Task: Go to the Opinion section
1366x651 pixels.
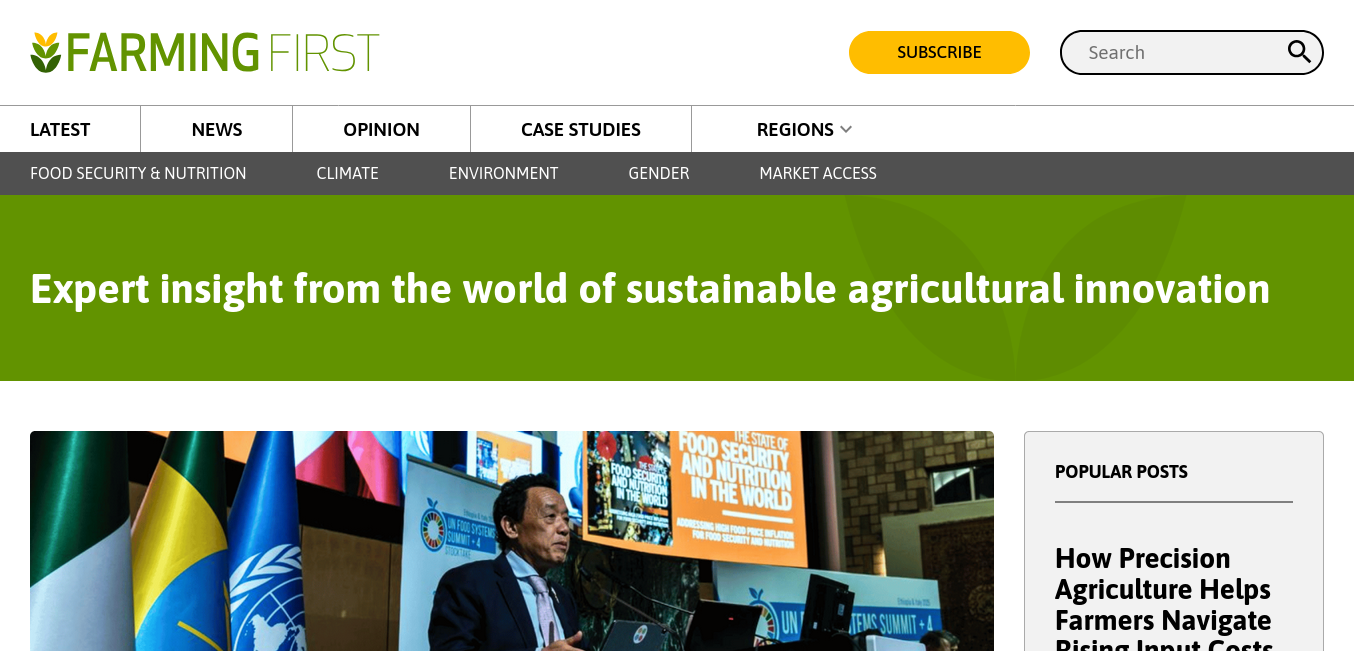Action: coord(381,129)
